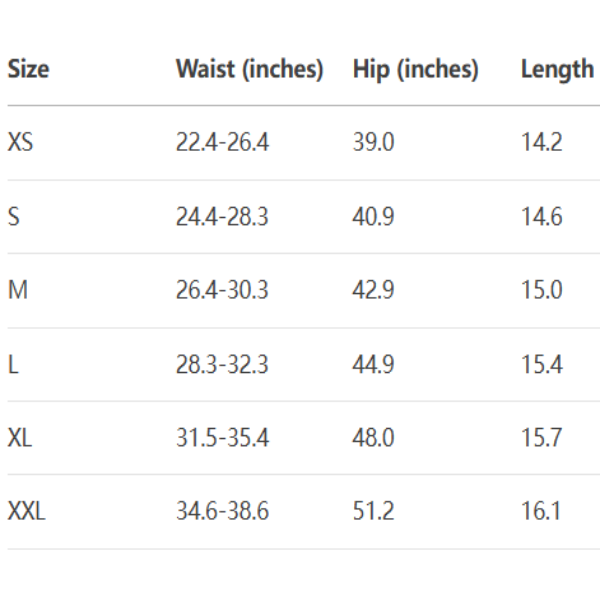The width and height of the screenshot is (600, 600).
Task: Click waist range 28.3-32.3
Action: [222, 364]
